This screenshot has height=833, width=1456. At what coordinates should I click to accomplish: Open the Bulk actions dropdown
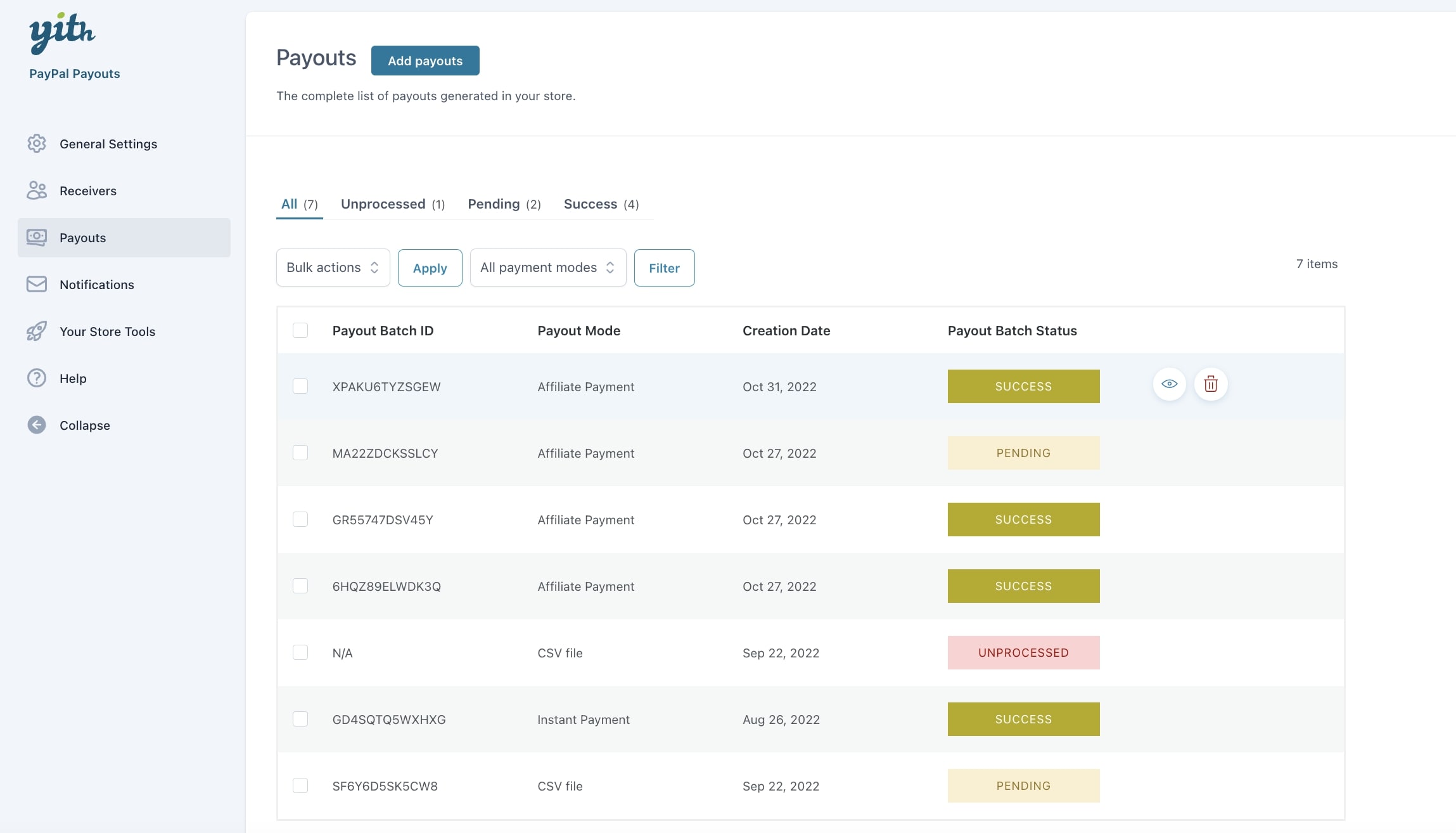point(333,268)
